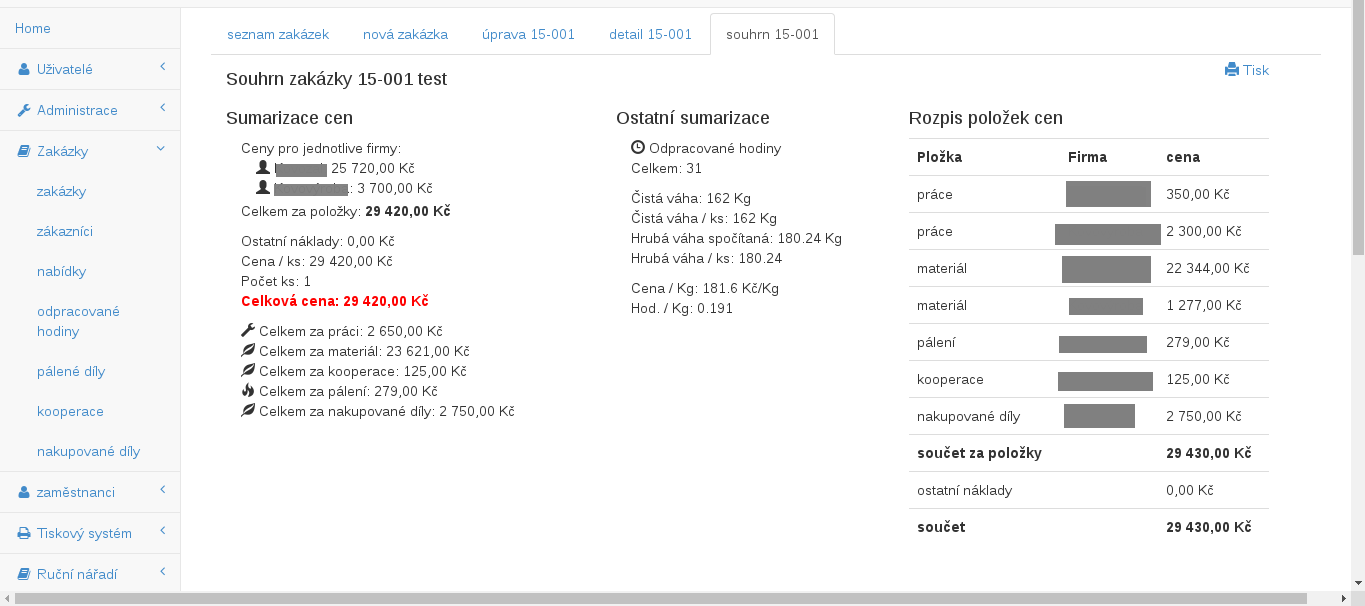Expand the zaměstnanci menu arrow
This screenshot has width=1365, height=606.
[162, 490]
